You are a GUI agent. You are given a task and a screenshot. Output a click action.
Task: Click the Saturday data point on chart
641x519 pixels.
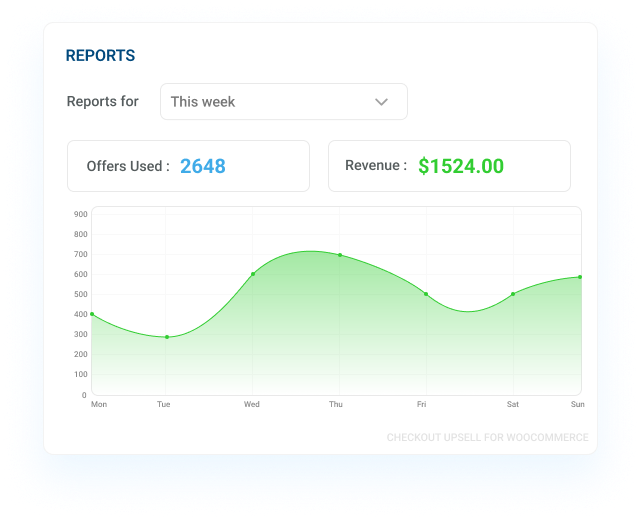point(513,294)
